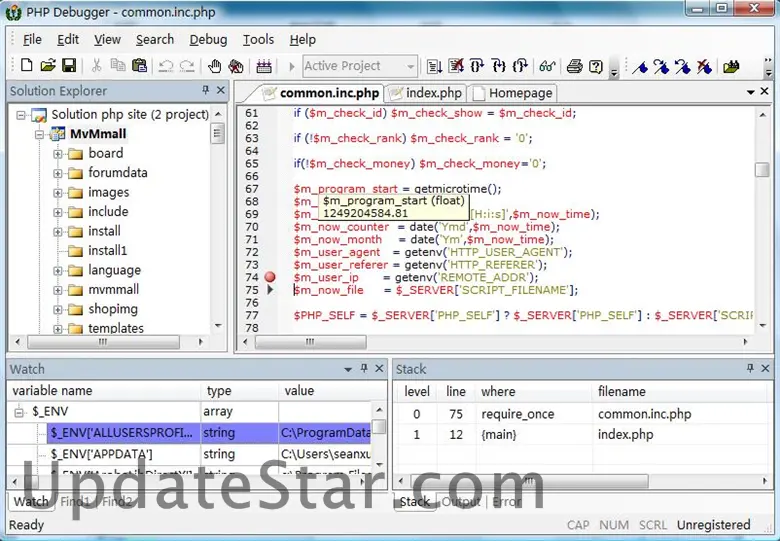The height and width of the screenshot is (541, 780).
Task: Click the Step Into braces icon
Action: 477,66
